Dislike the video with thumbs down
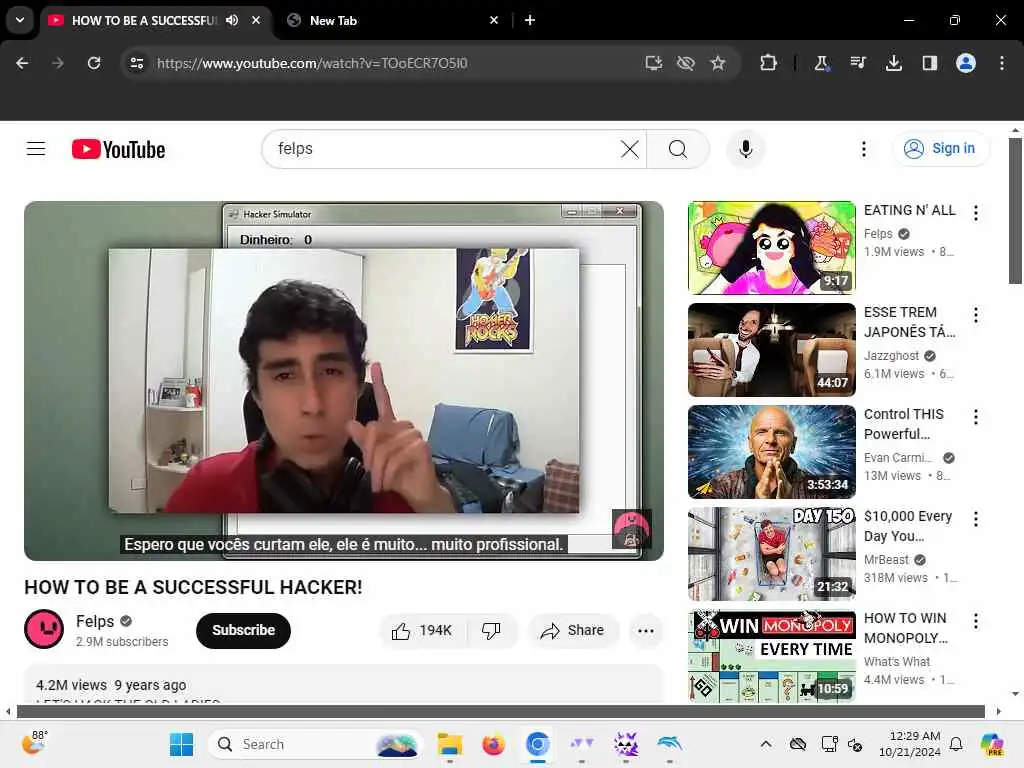The image size is (1024, 768). tap(491, 630)
